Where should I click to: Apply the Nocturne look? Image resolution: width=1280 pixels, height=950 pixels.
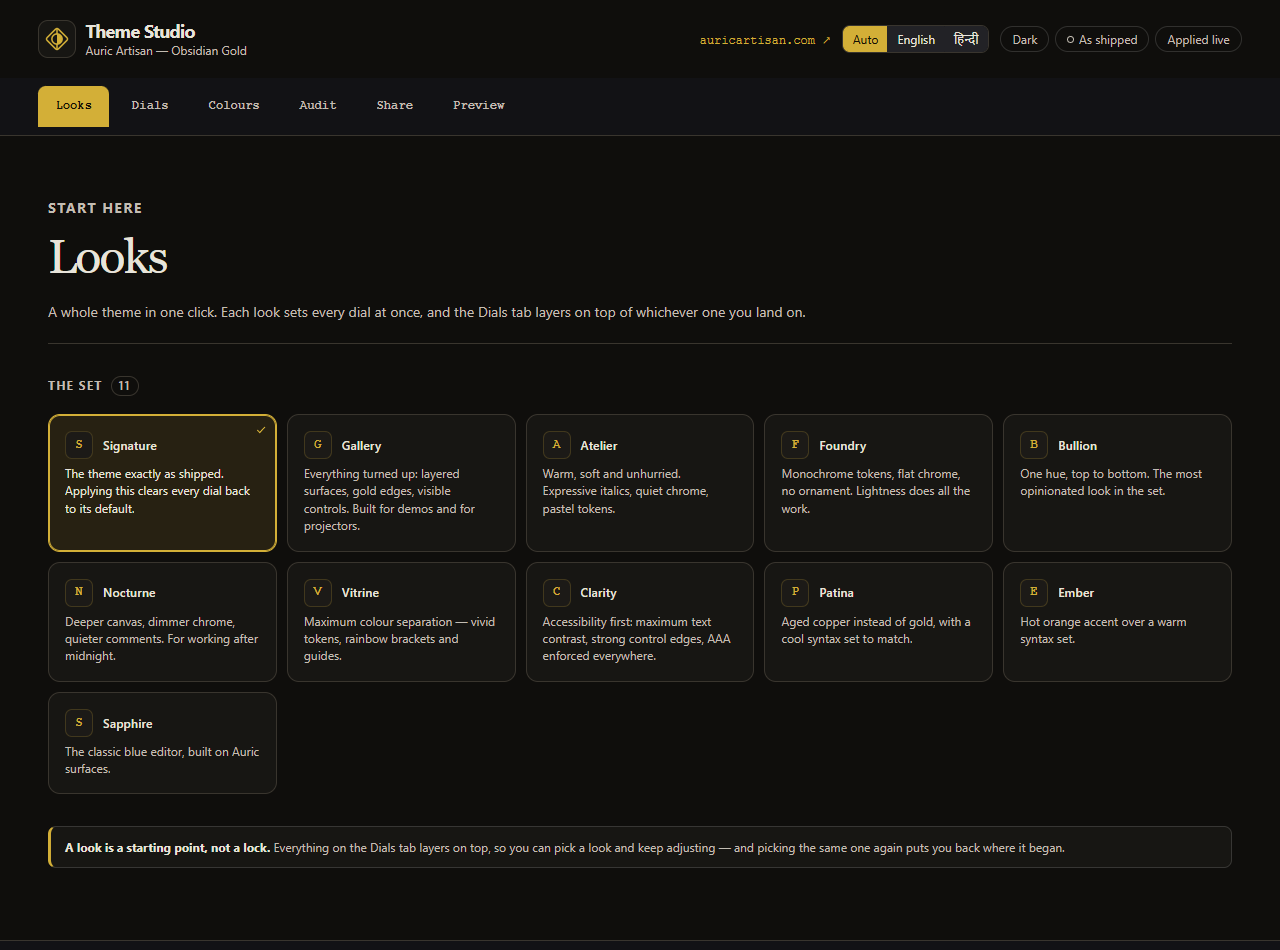click(x=162, y=622)
